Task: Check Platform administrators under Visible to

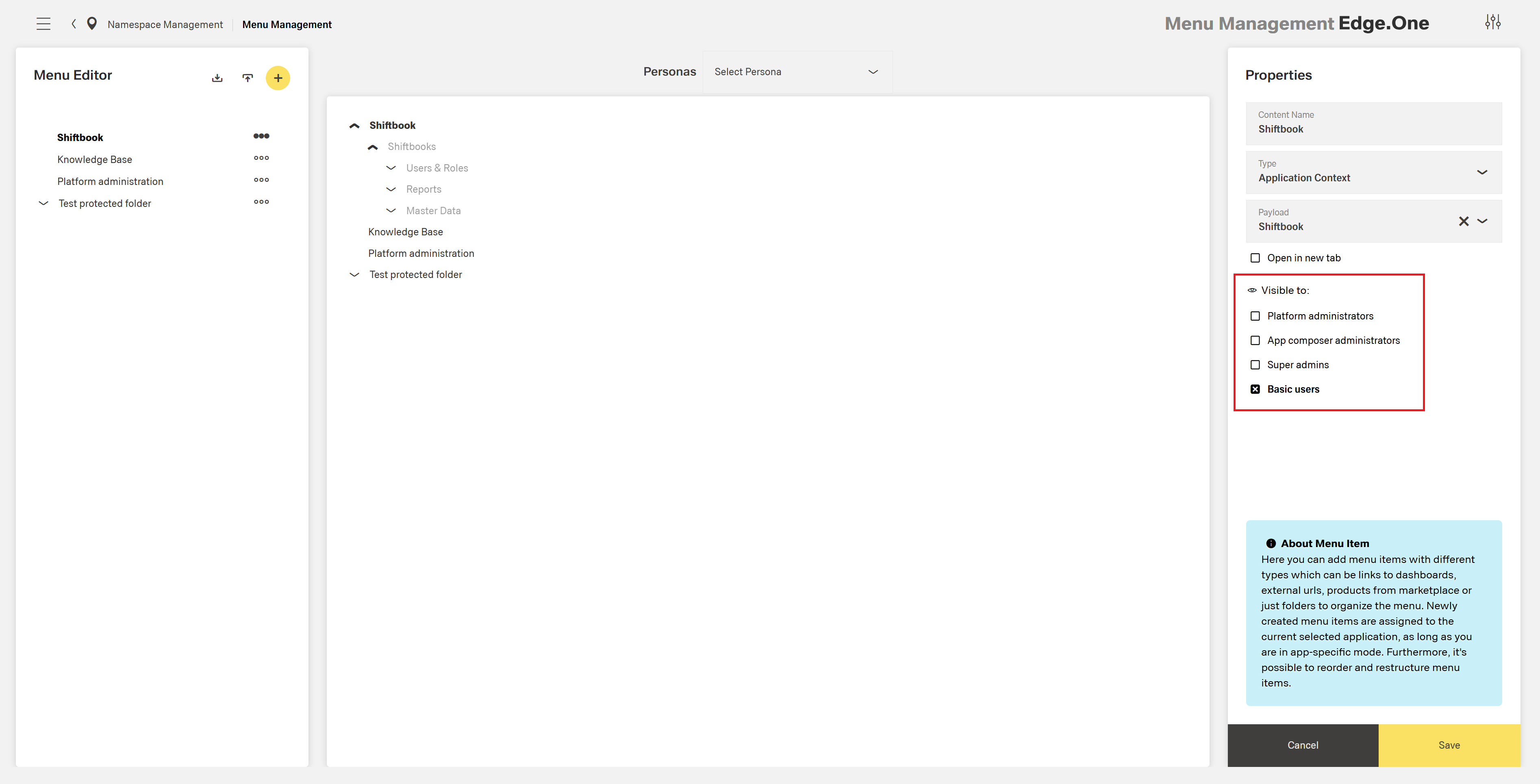Action: (x=1255, y=316)
